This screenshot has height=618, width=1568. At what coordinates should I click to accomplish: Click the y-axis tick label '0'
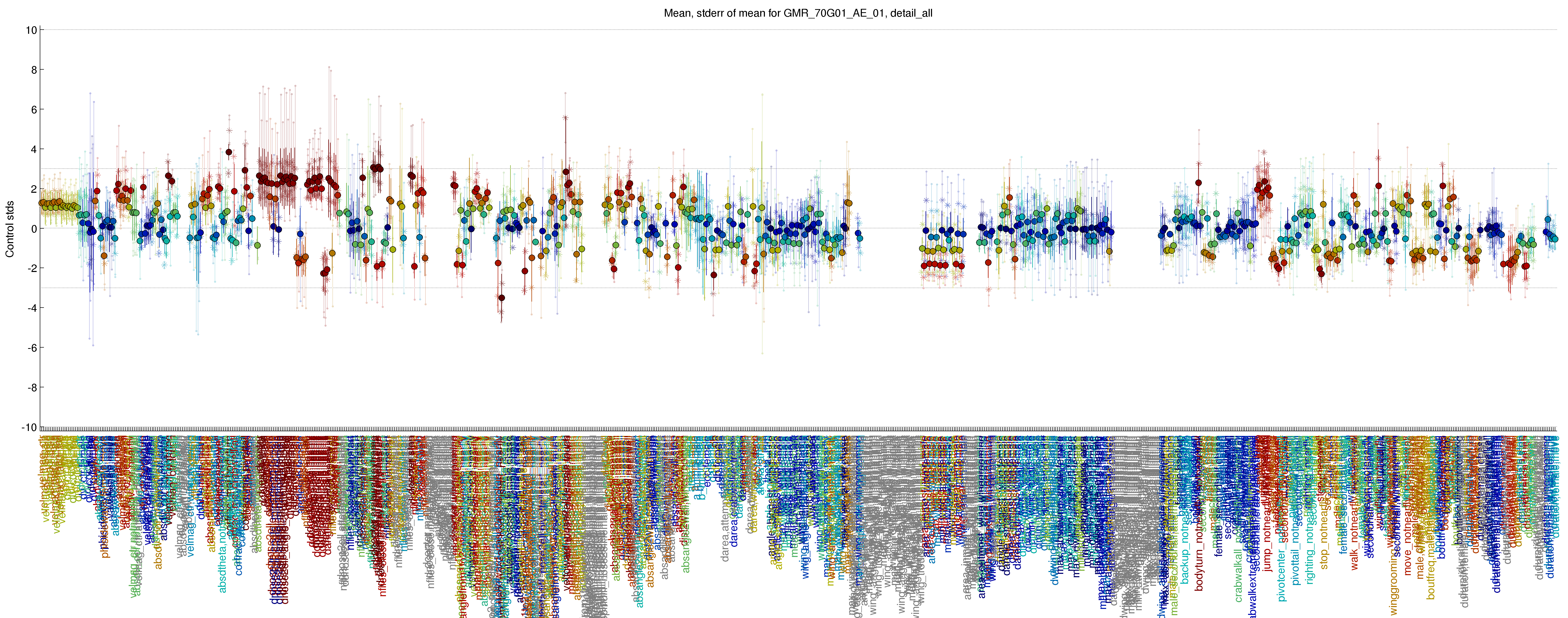coord(34,229)
